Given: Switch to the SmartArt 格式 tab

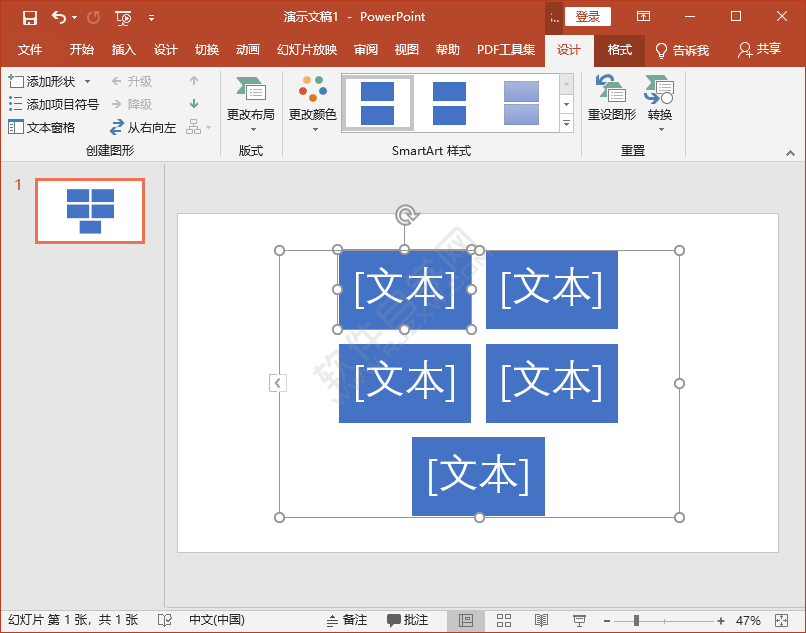Looking at the screenshot, I should (619, 50).
